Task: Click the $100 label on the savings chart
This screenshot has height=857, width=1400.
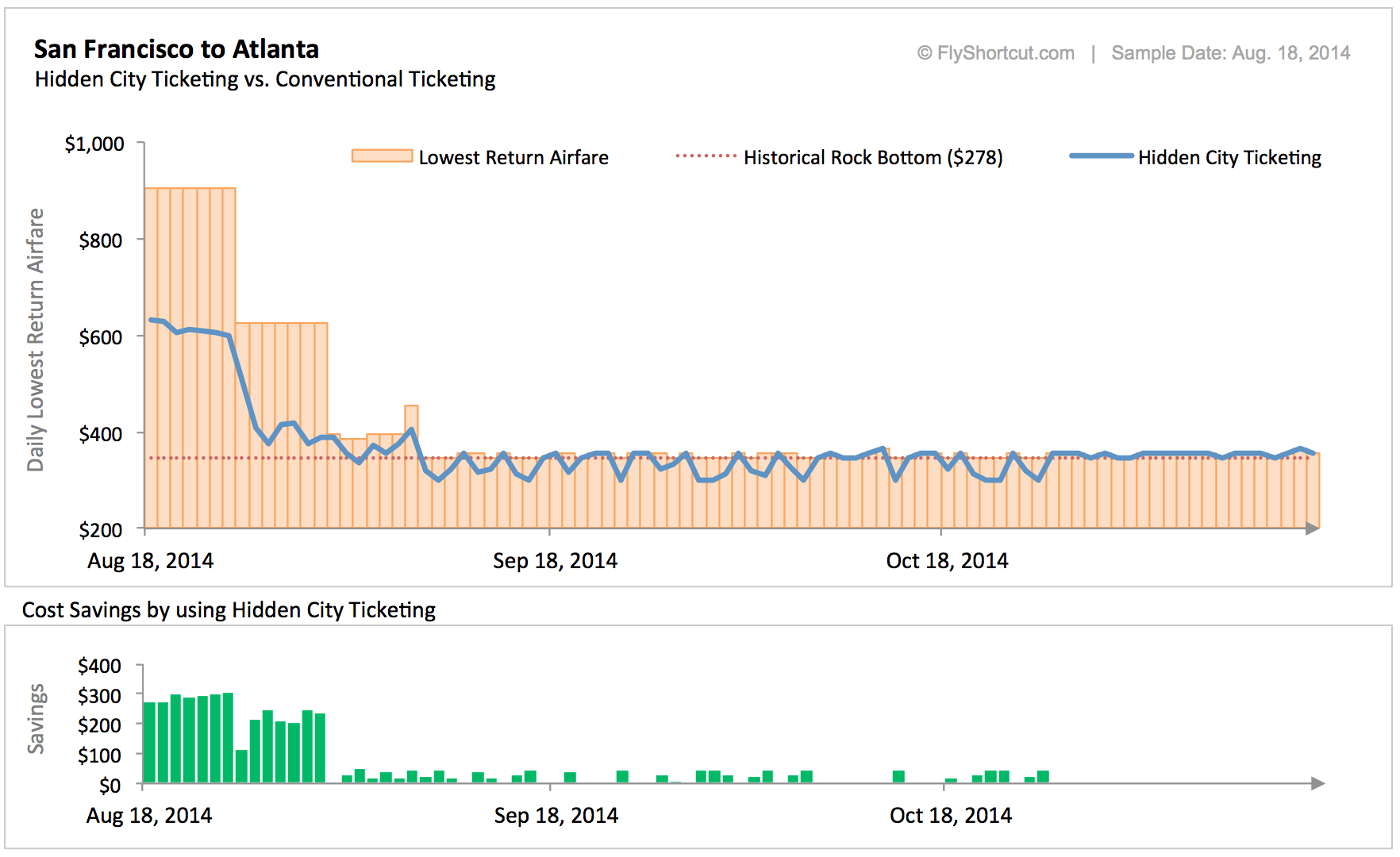Action: coord(99,755)
